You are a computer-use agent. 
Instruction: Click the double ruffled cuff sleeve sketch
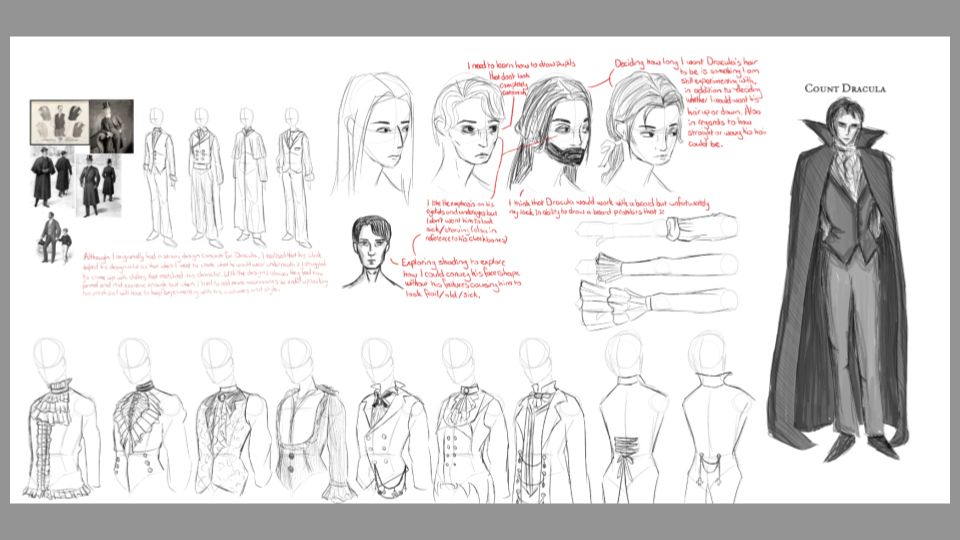coord(658,304)
